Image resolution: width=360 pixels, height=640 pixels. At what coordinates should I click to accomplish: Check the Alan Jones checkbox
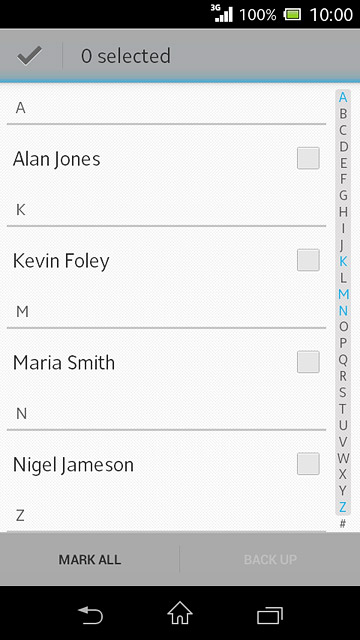[308, 158]
